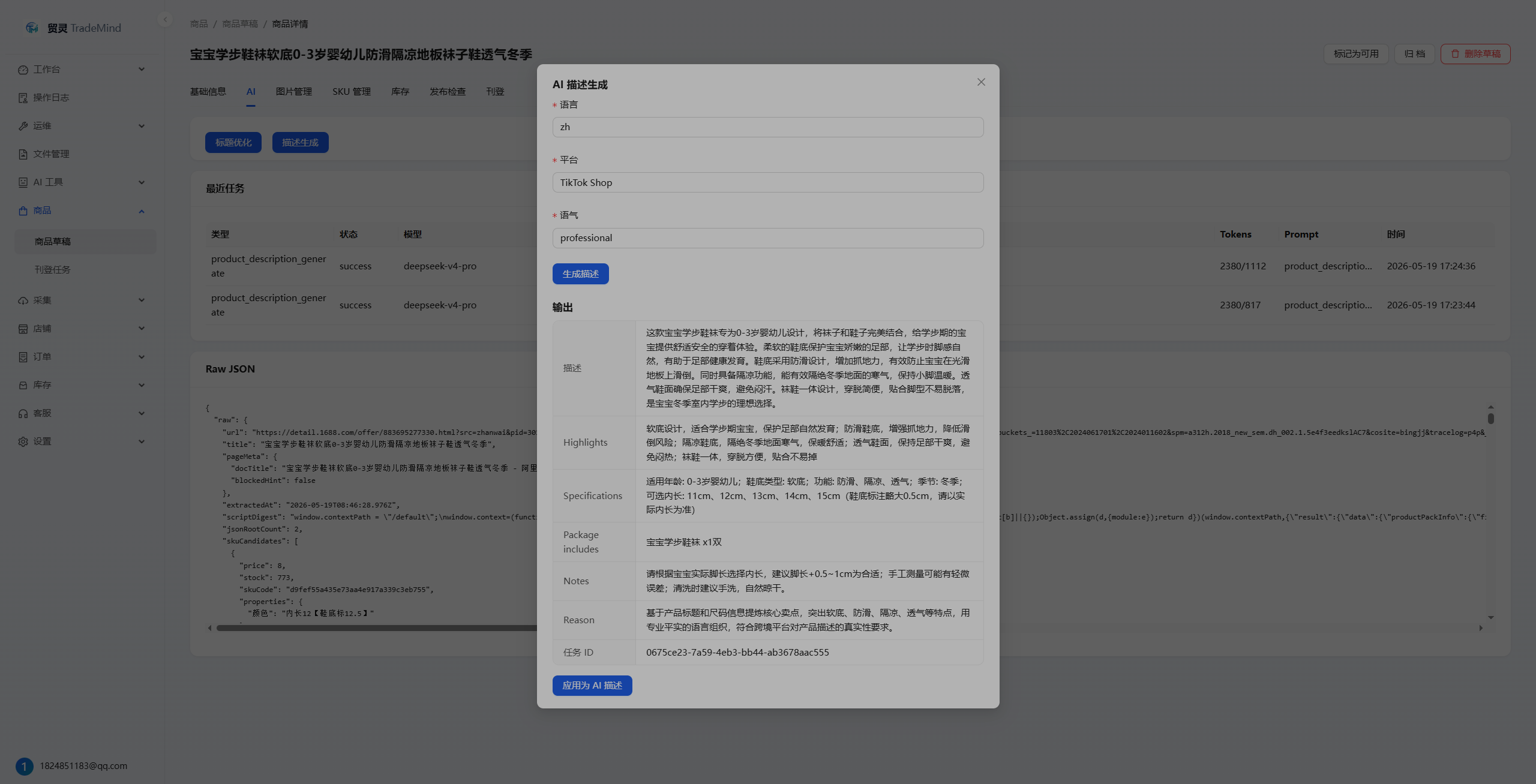Click the 商品 shopping bag icon
The image size is (1536, 784).
23,211
